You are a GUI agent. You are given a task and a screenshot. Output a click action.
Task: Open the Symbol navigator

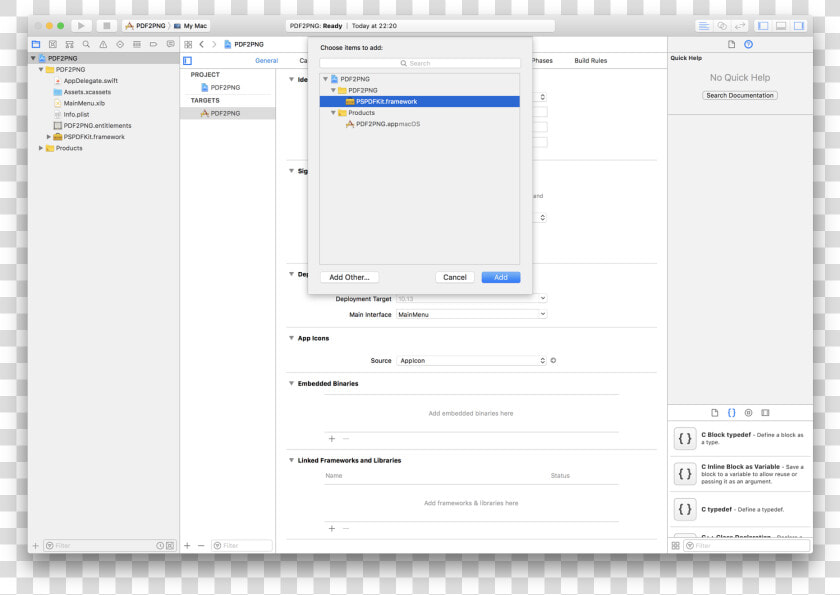coord(69,44)
